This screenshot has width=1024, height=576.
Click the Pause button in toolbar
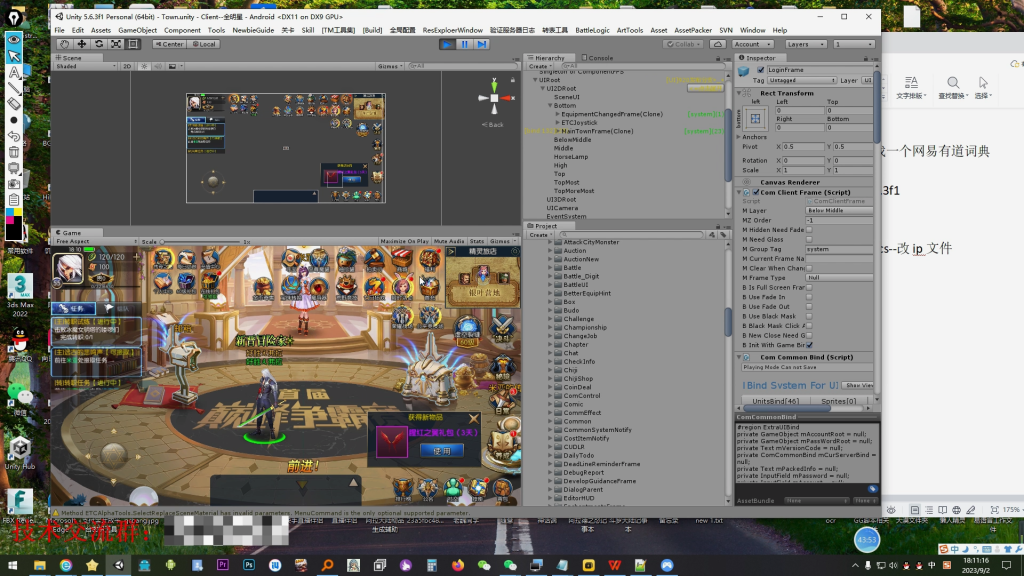click(464, 44)
